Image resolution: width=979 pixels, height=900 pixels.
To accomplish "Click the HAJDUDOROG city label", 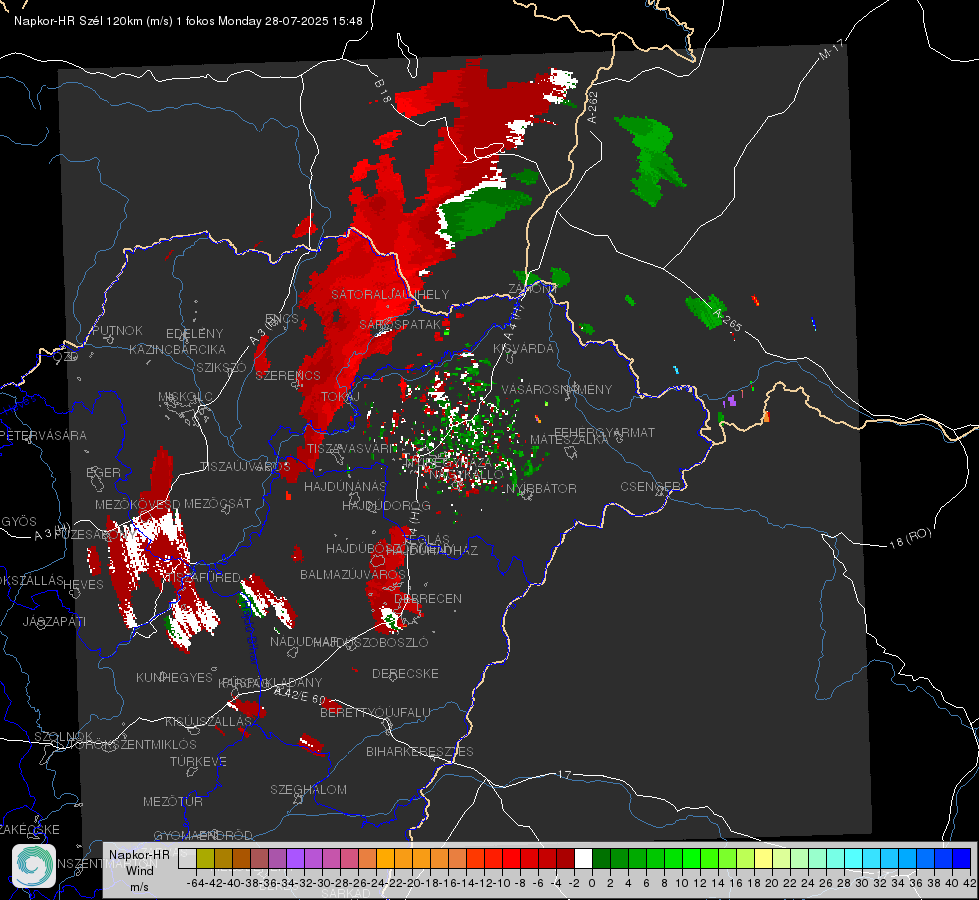I will click(386, 505).
